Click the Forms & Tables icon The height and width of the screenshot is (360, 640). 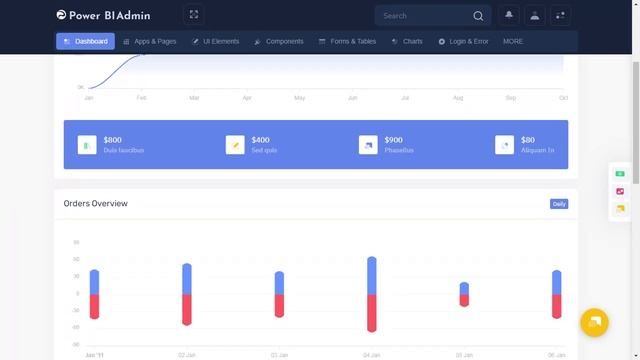[x=322, y=41]
